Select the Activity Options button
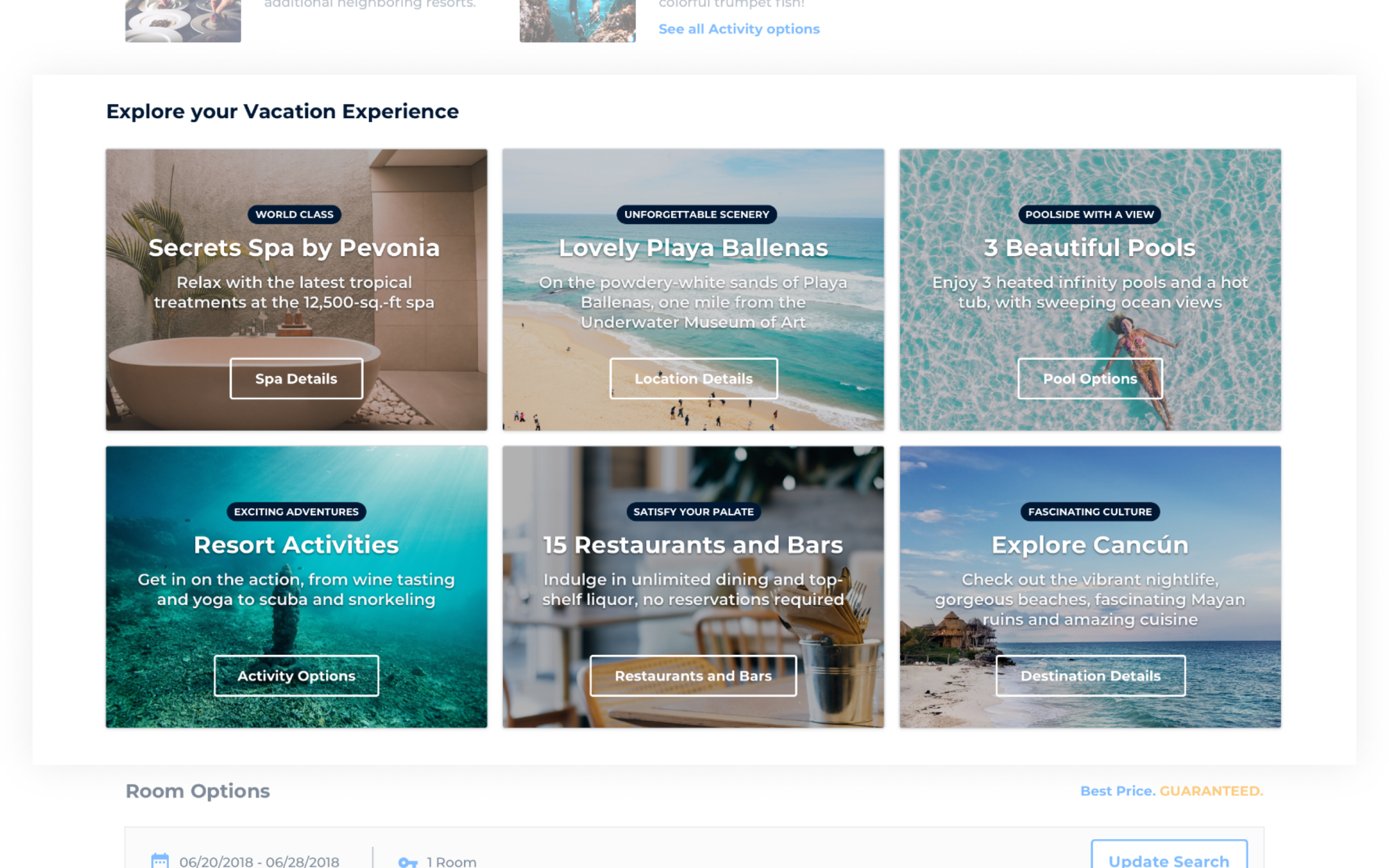 click(296, 676)
